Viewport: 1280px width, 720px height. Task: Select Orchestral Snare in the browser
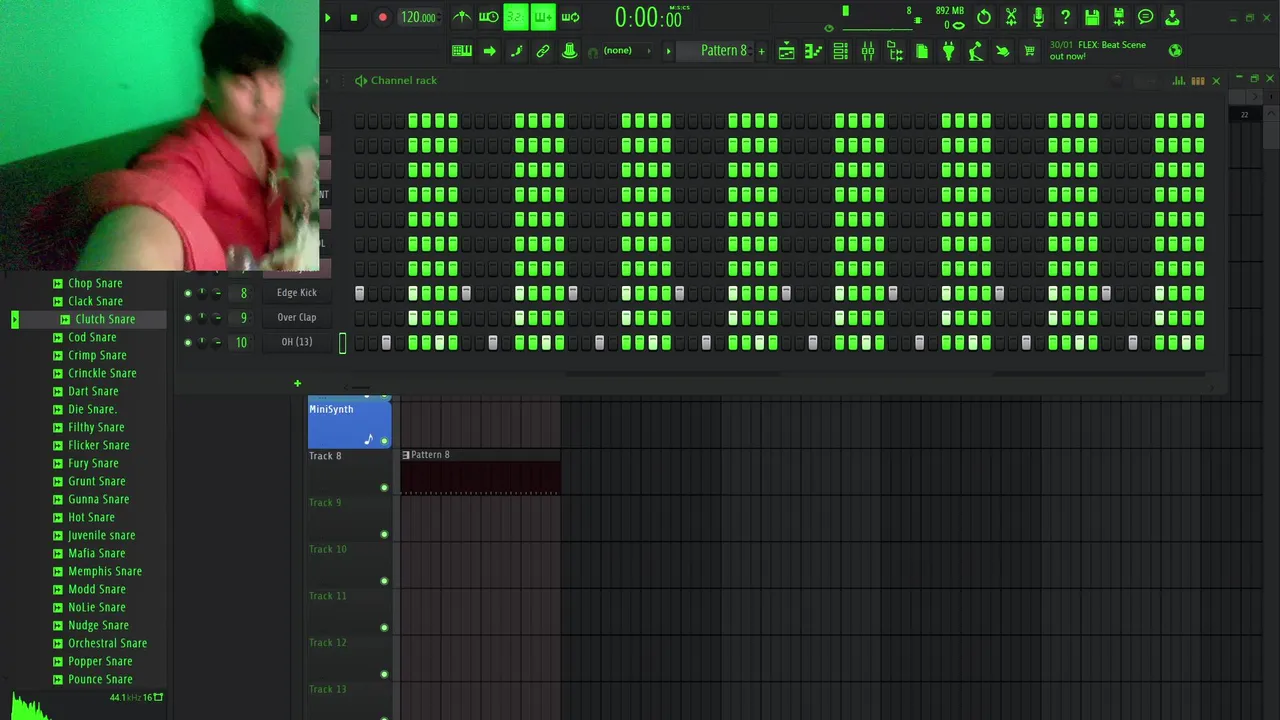coord(107,643)
